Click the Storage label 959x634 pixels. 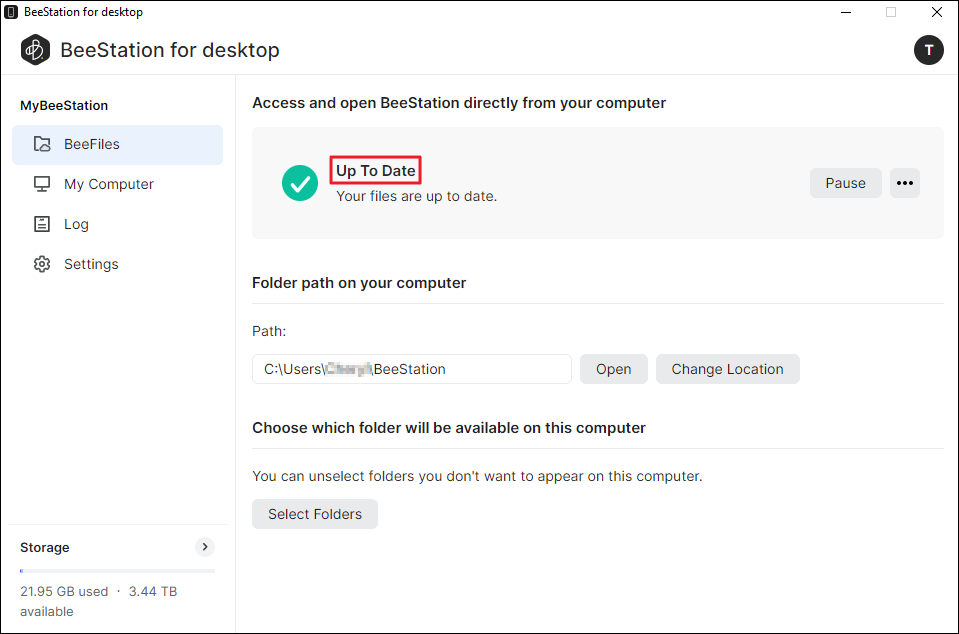(x=45, y=547)
